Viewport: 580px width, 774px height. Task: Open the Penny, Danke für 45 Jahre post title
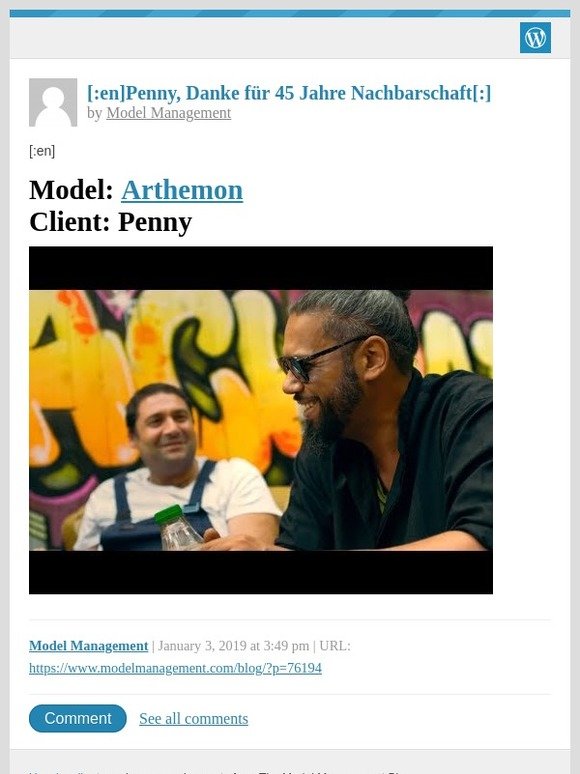coord(289,93)
